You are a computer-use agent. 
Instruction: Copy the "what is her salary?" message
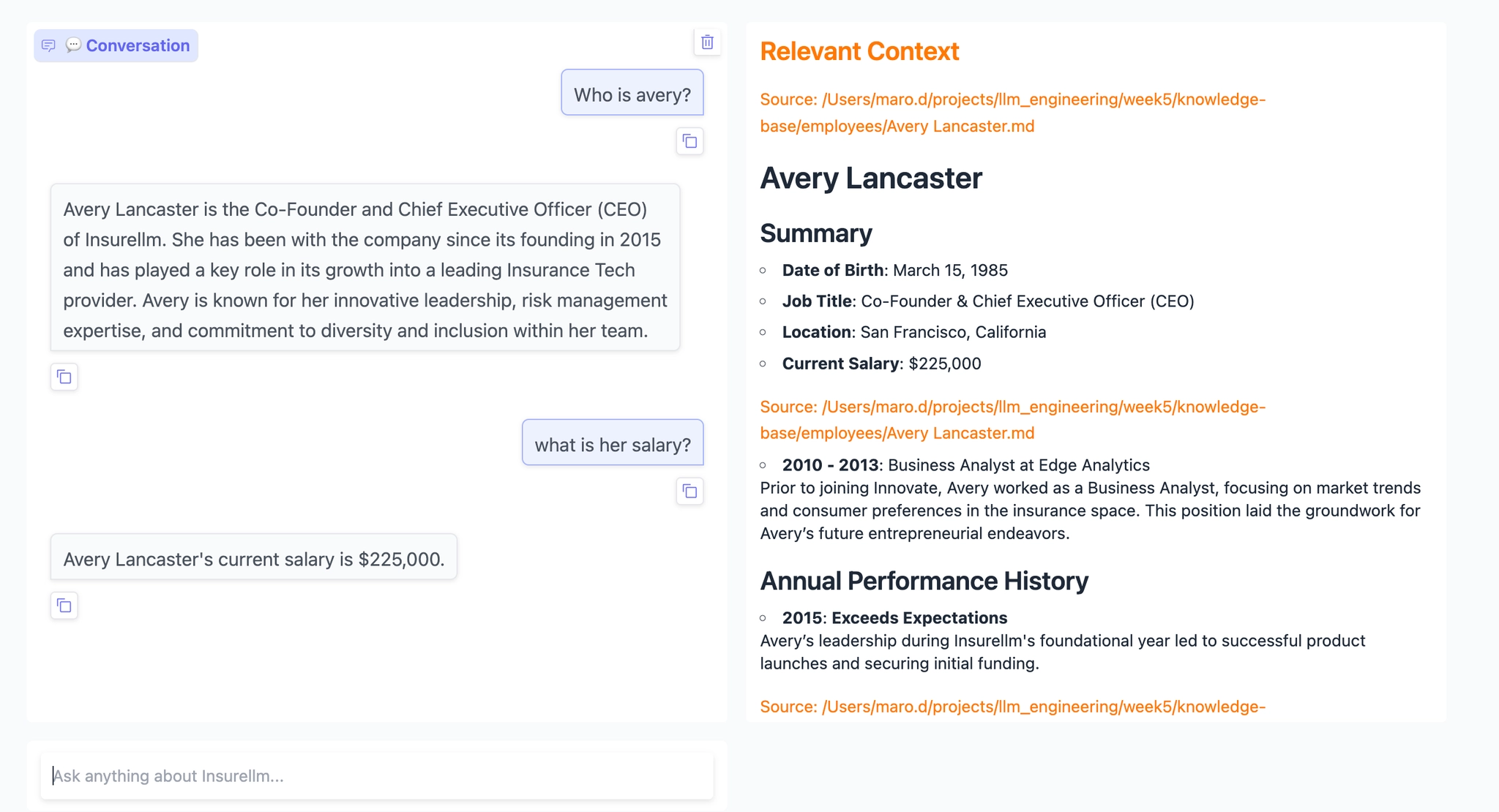coord(689,491)
